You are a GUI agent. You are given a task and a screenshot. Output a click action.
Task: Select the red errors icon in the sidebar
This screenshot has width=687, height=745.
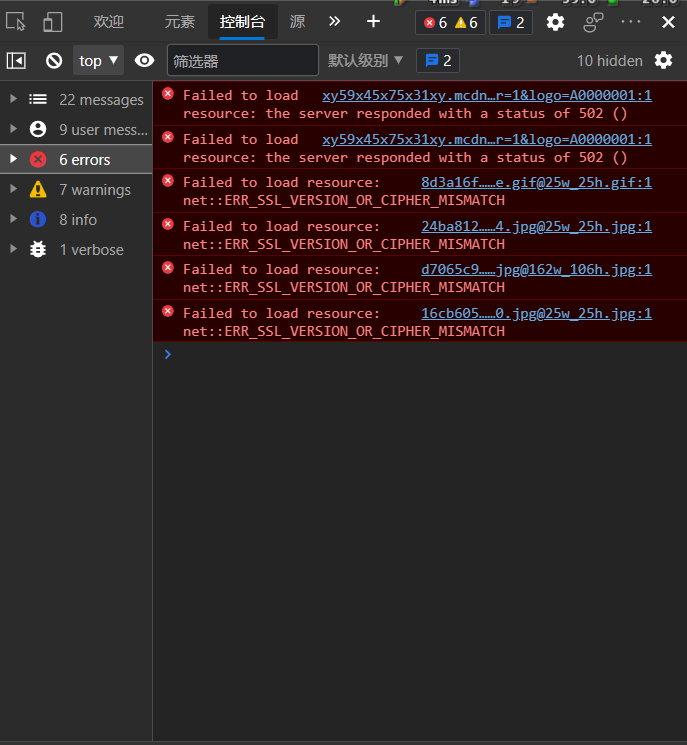point(38,159)
